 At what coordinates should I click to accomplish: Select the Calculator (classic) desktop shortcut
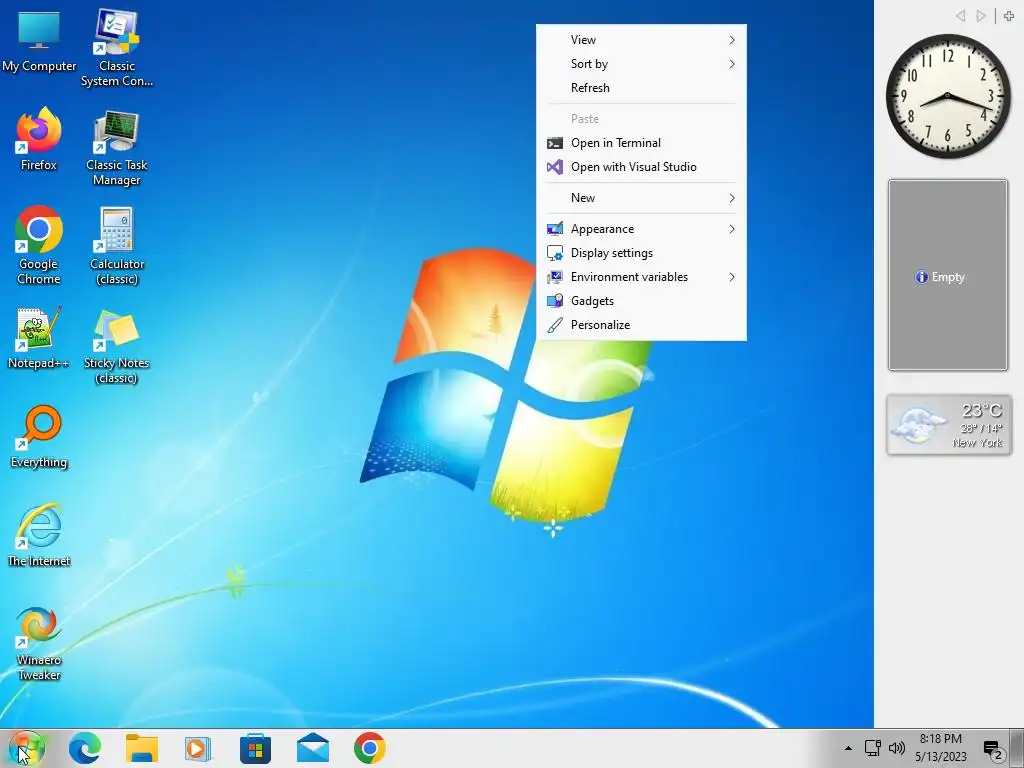coord(117,246)
